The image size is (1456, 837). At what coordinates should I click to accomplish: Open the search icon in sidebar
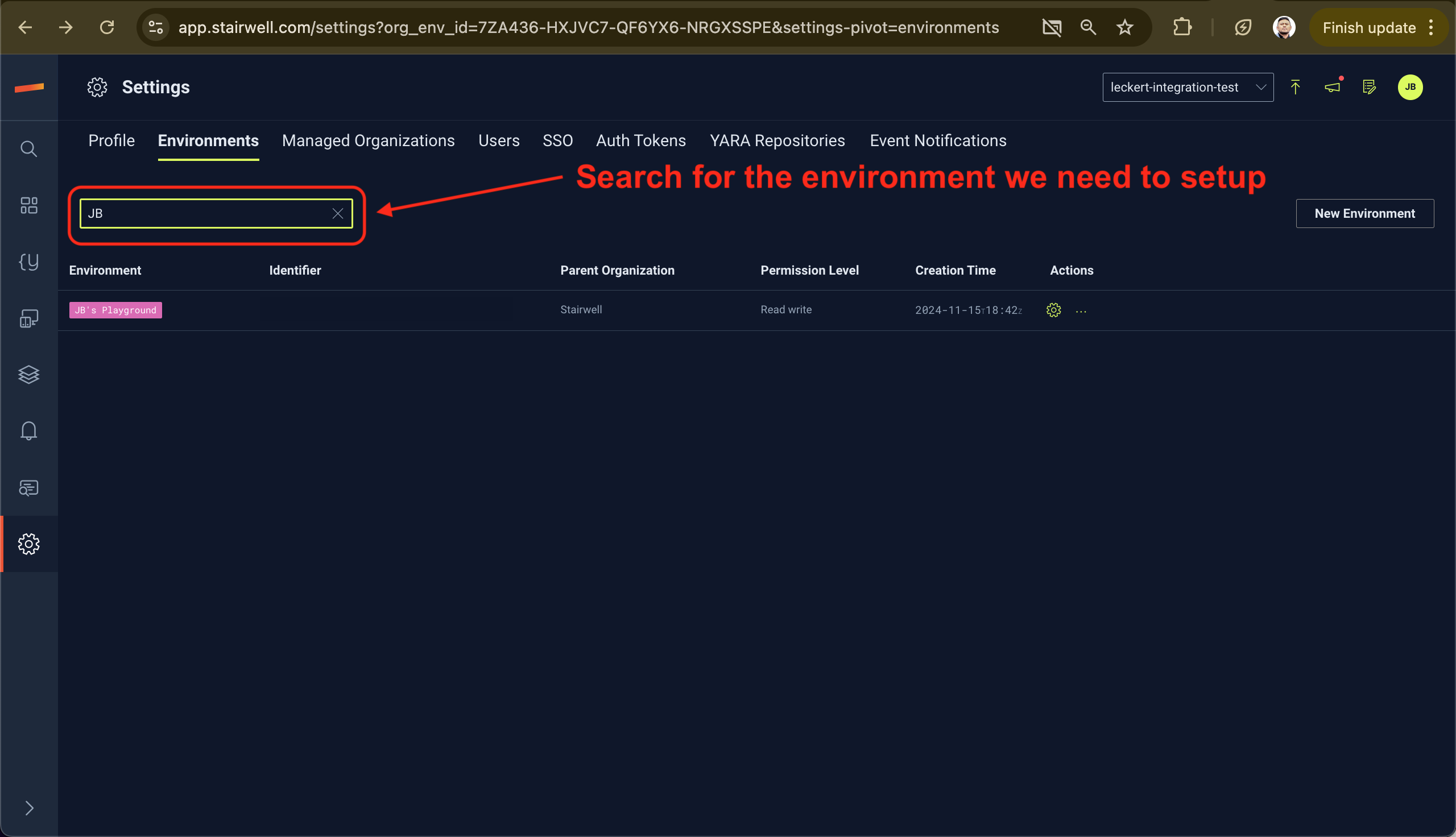(x=29, y=149)
